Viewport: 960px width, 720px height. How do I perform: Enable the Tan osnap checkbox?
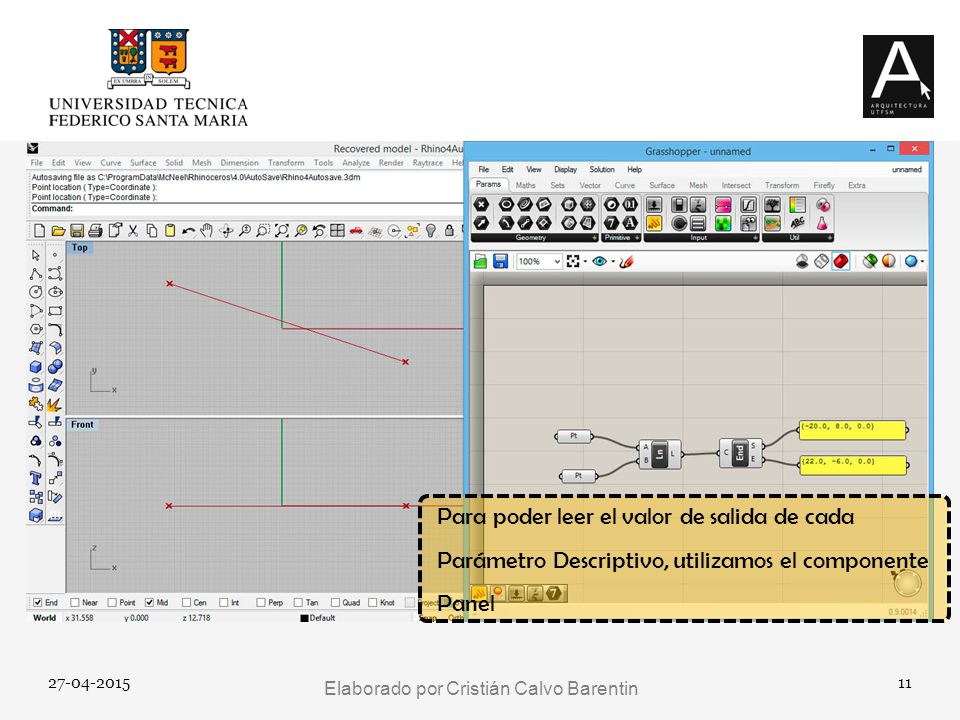(x=298, y=602)
